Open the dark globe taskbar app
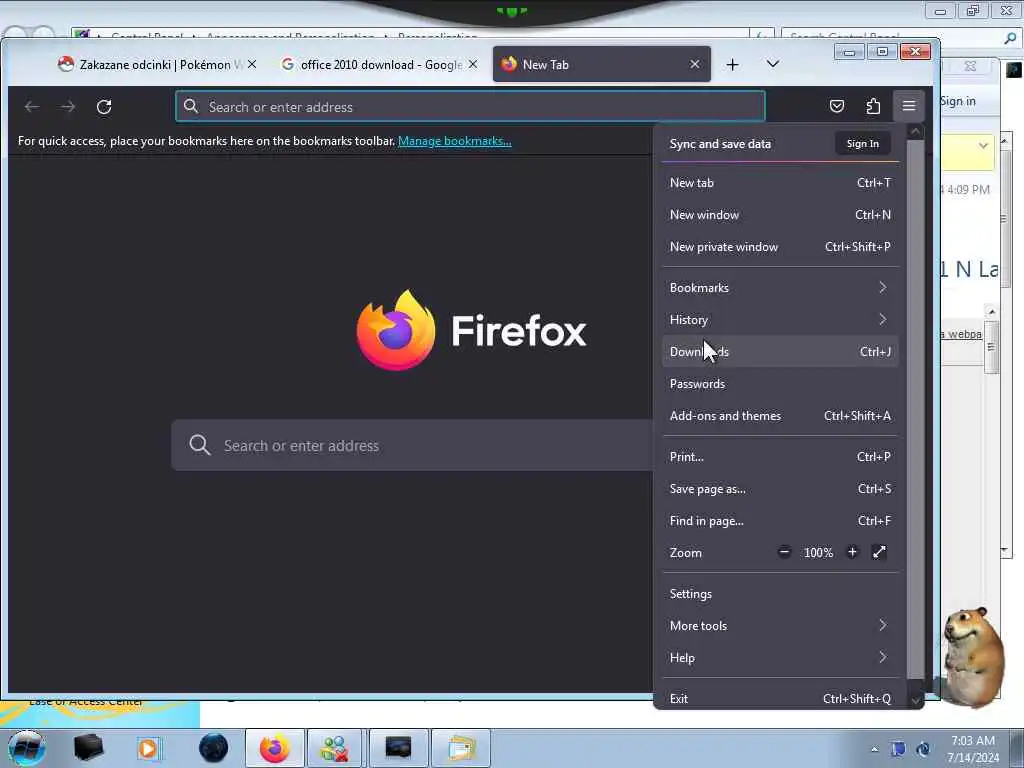Screen dimensions: 1024x768 click(x=214, y=748)
